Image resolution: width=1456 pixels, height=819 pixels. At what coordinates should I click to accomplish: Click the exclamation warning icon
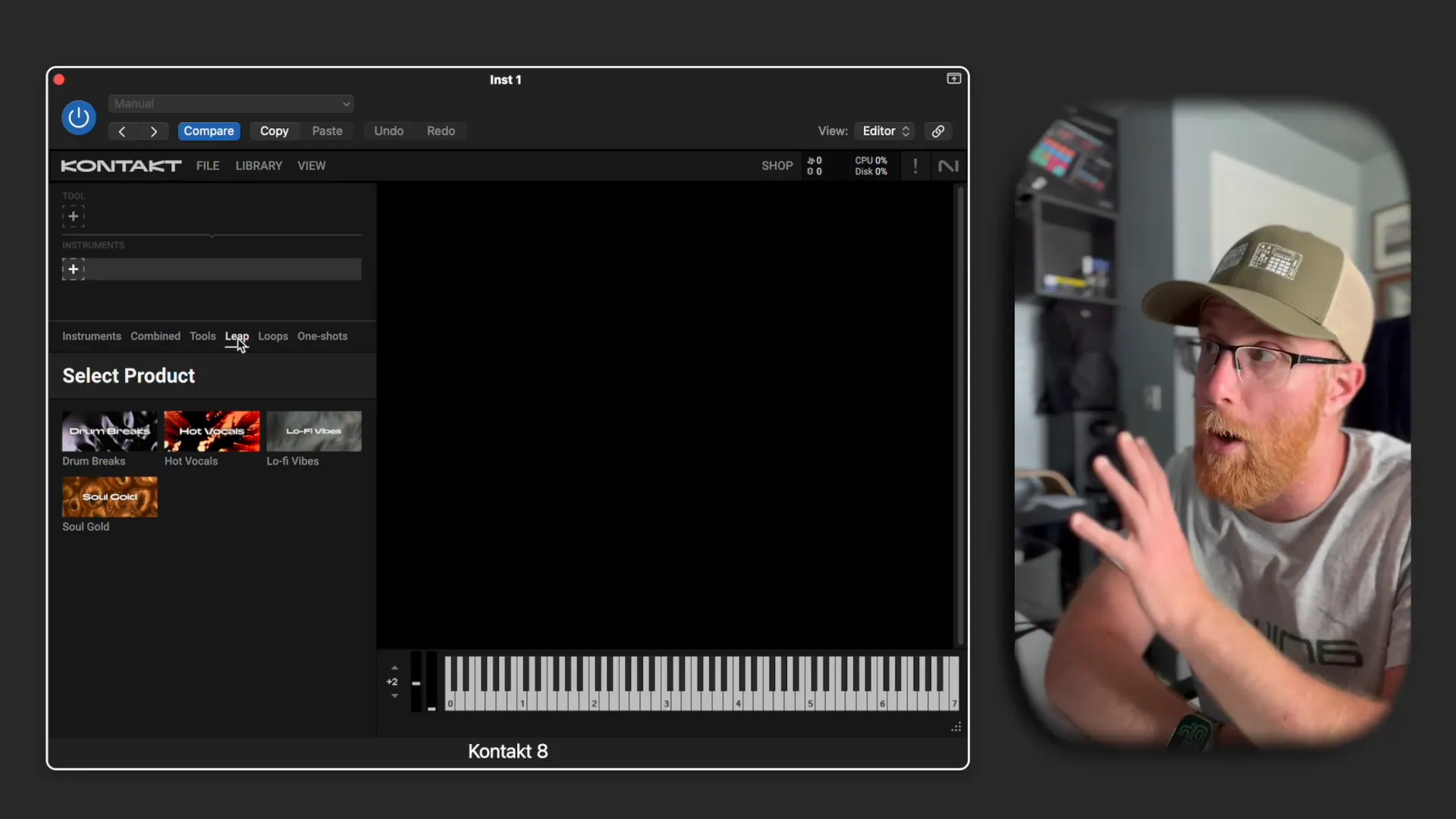pyautogui.click(x=915, y=166)
